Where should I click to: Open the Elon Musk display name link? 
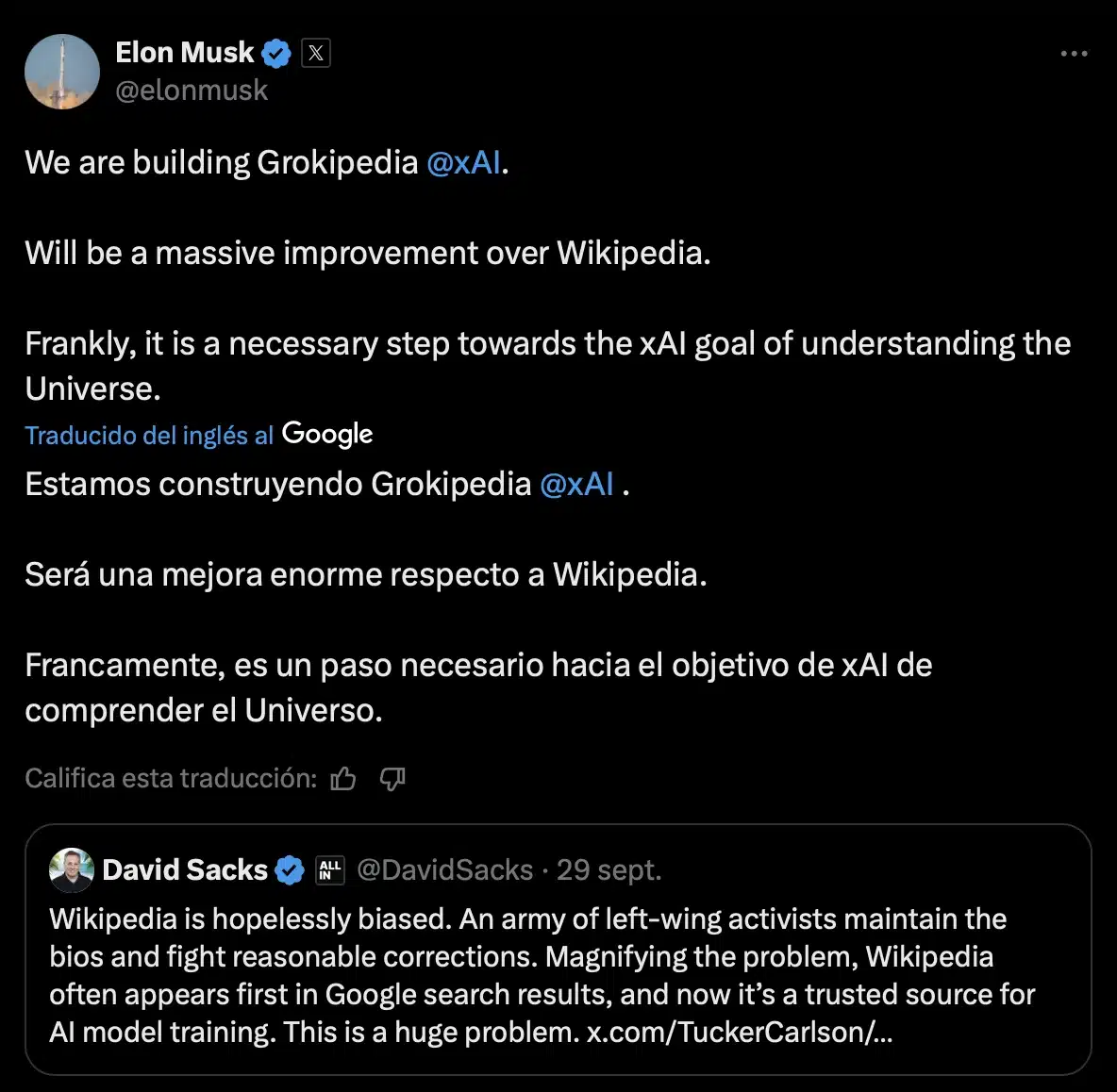tap(185, 53)
